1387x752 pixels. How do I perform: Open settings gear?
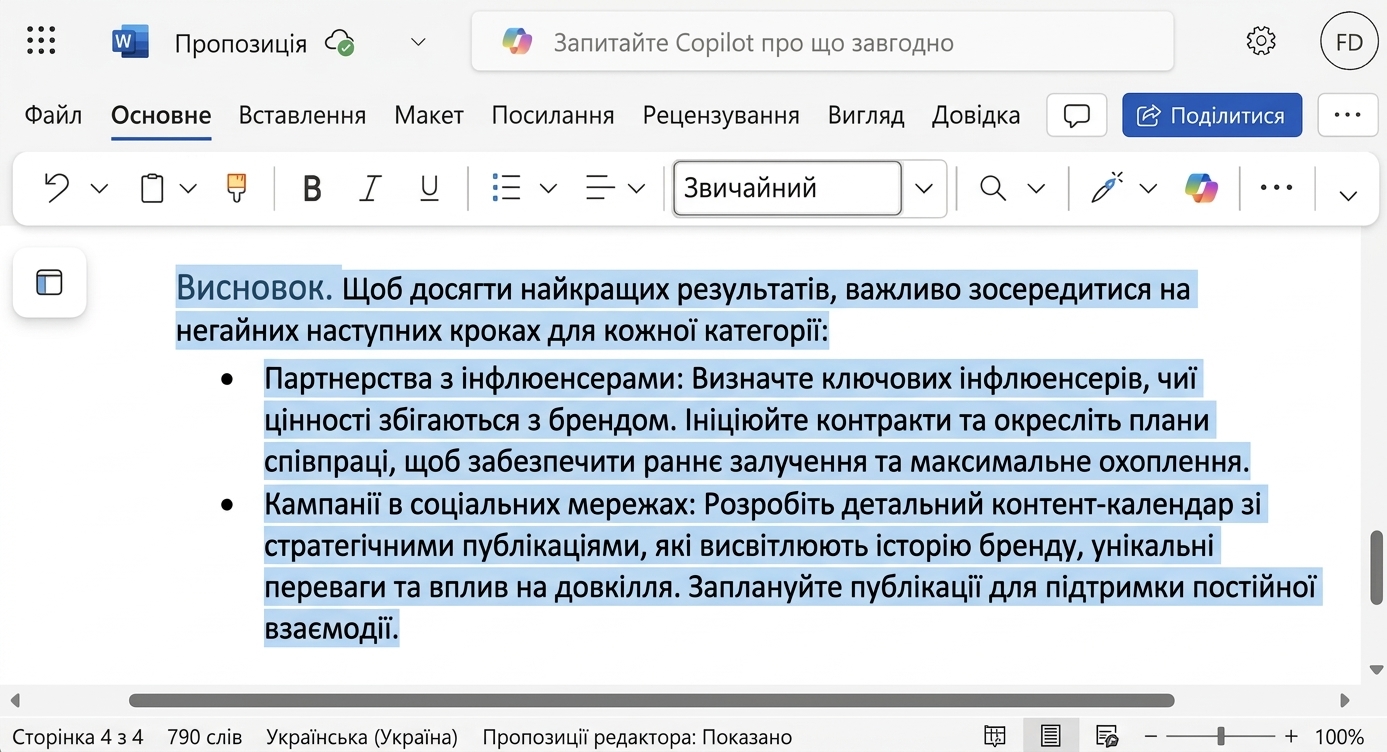[1261, 42]
